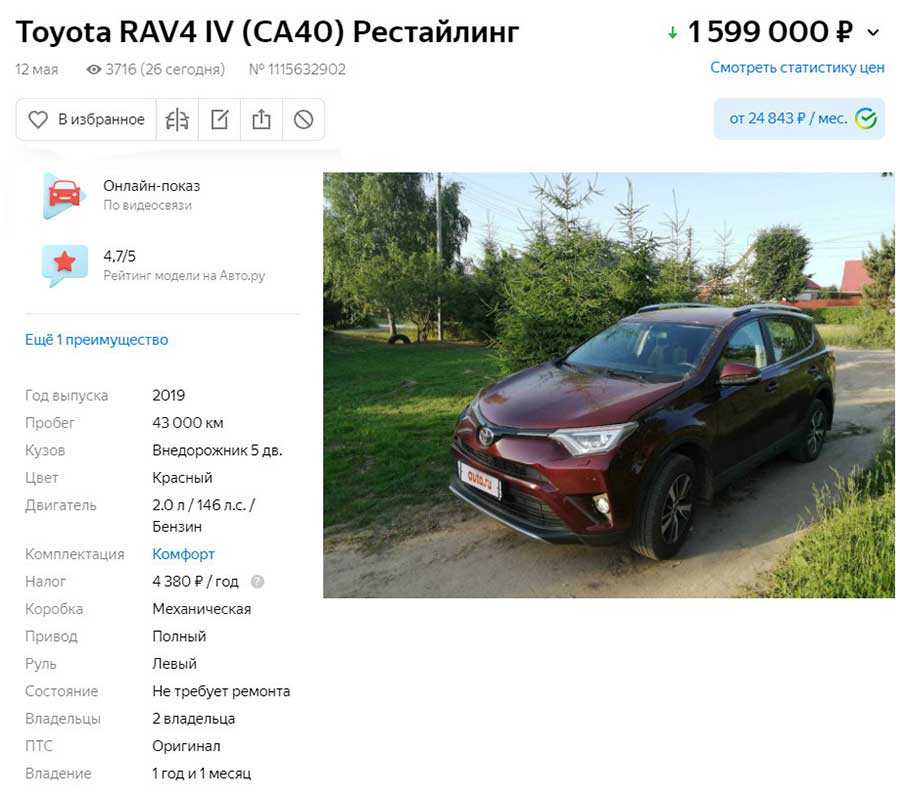The width and height of the screenshot is (900, 801).
Task: Click the 4,7/5 model rating text
Action: (x=119, y=256)
